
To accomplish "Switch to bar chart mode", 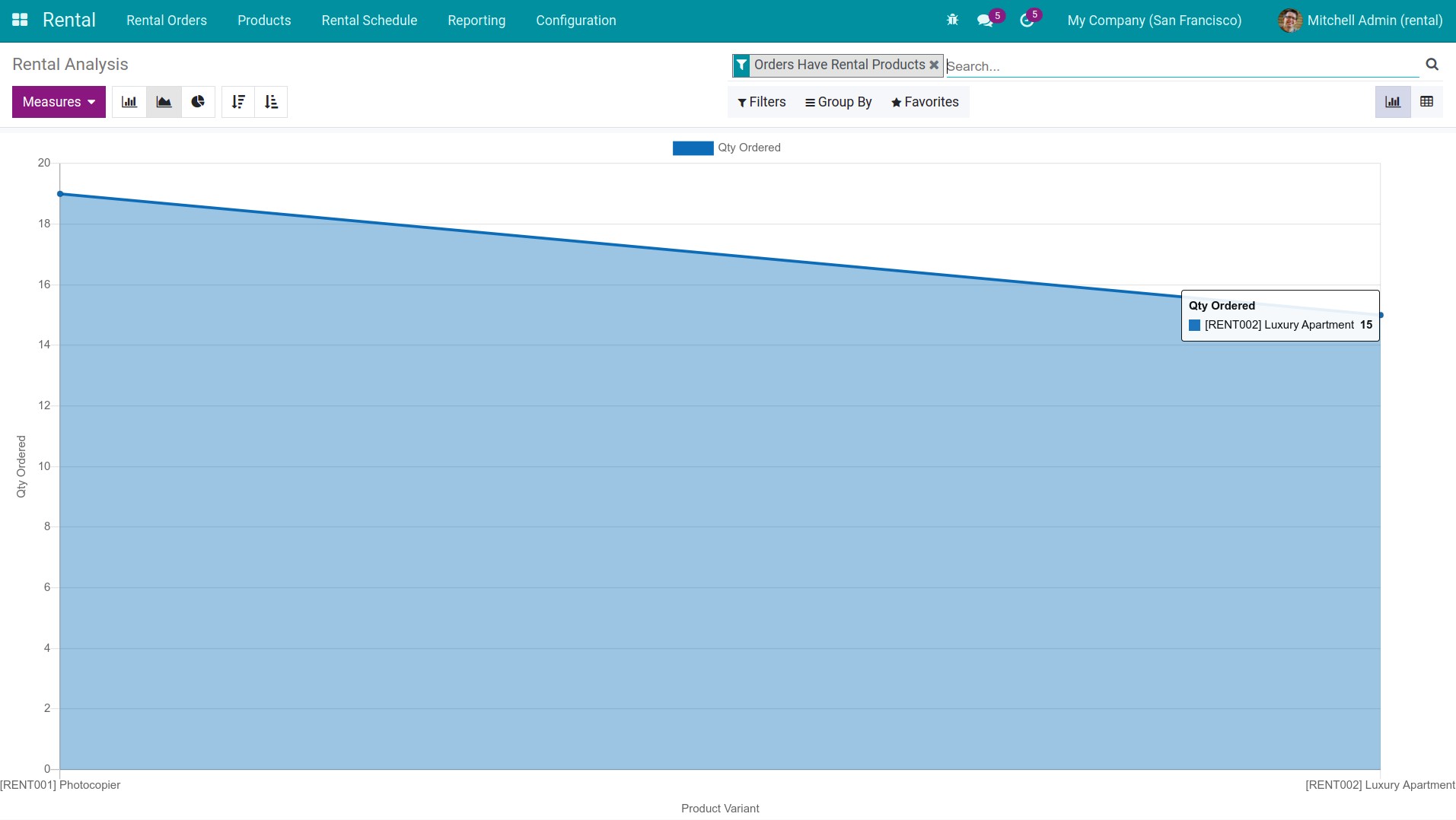I will [129, 102].
